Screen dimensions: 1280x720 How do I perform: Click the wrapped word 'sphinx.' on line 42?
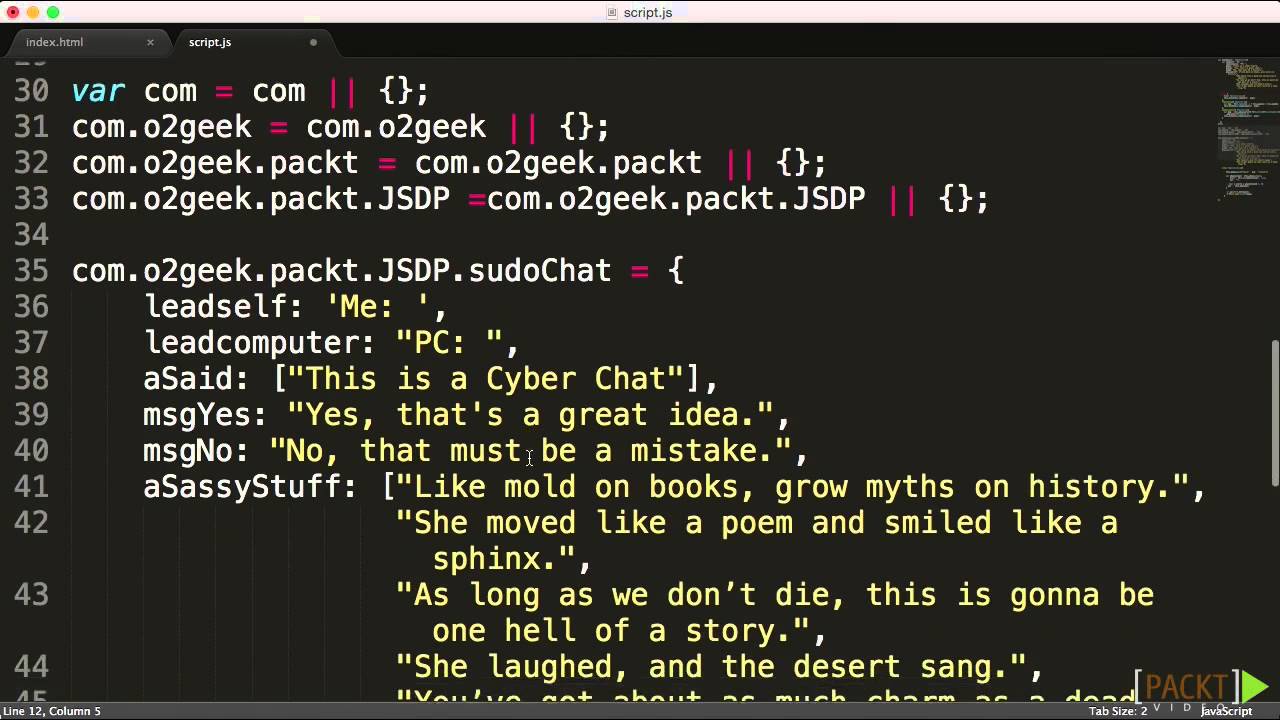(495, 559)
